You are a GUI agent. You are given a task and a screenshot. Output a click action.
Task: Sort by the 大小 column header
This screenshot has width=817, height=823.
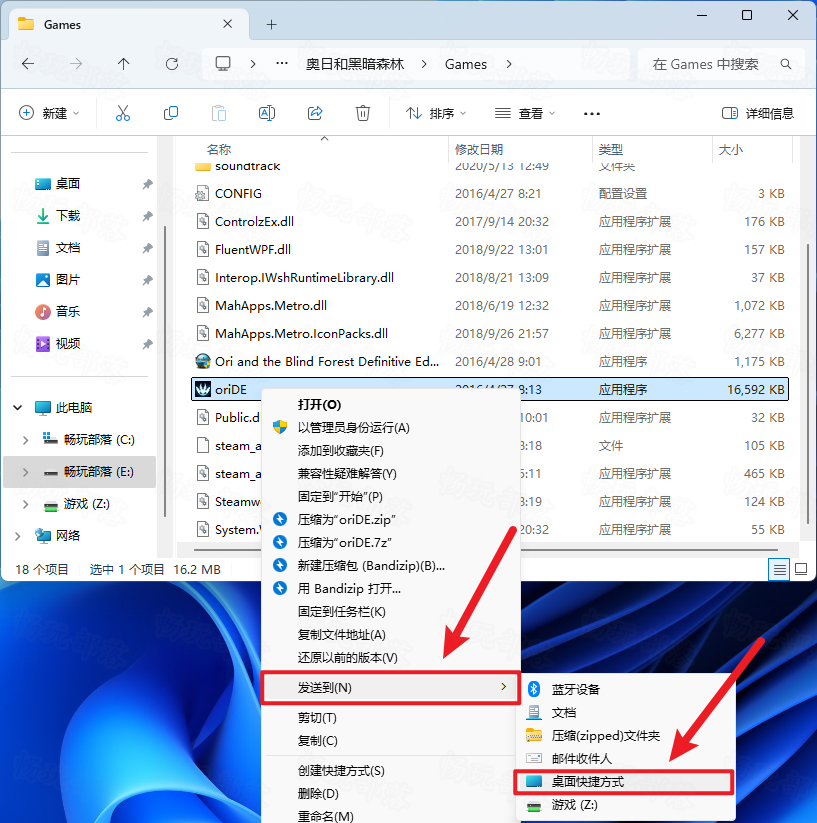tap(730, 150)
